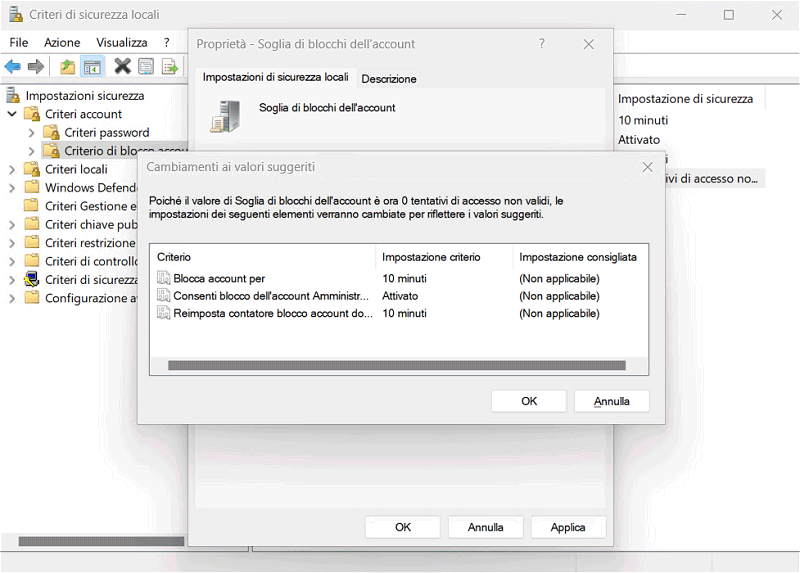
Task: Expand the Criteri password tree node
Action: click(x=32, y=133)
